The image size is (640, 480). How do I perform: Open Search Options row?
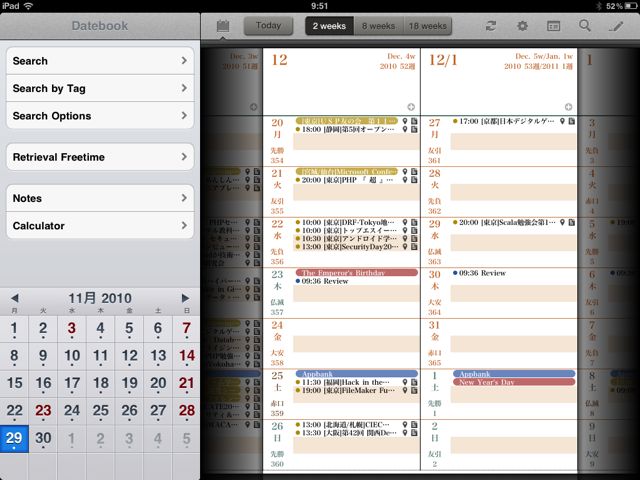pyautogui.click(x=100, y=116)
